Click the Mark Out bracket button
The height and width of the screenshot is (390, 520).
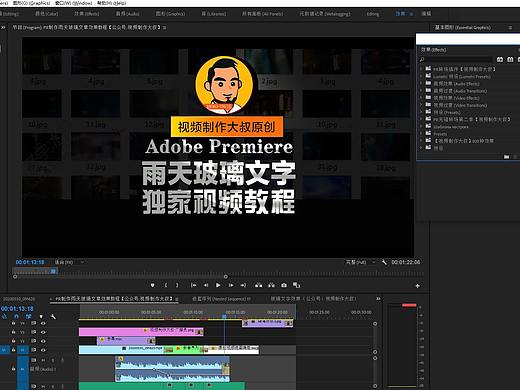[177, 285]
